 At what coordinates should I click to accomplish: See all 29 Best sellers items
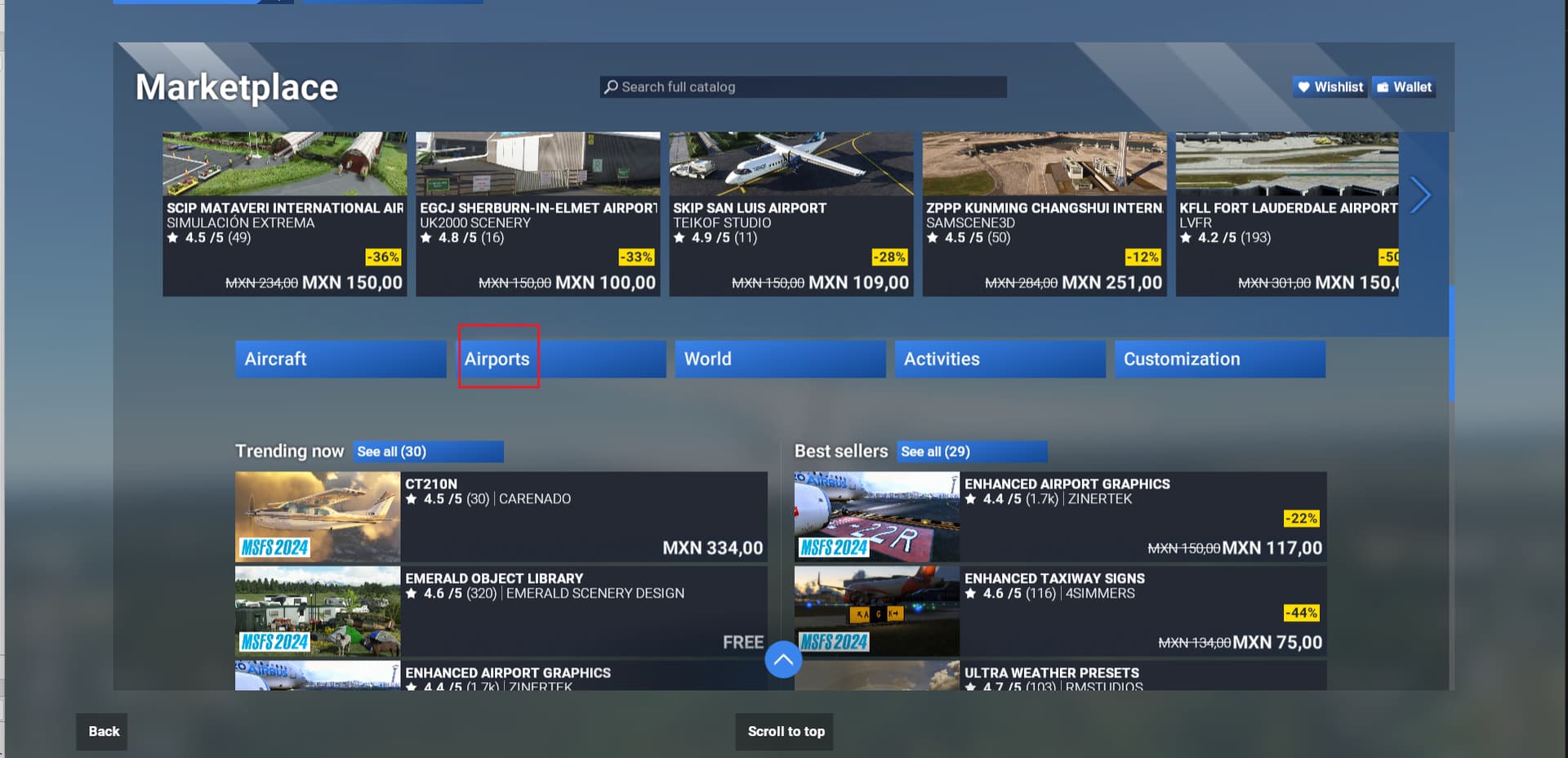pos(972,451)
